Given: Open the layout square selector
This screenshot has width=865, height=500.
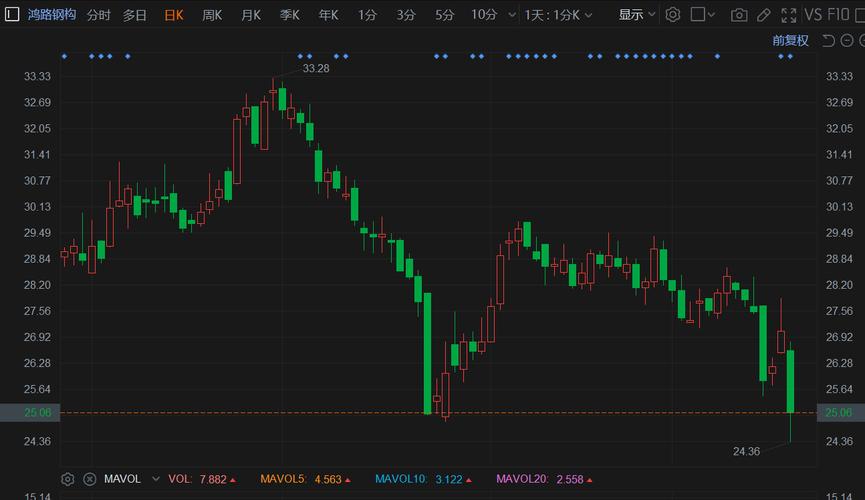Looking at the screenshot, I should point(704,15).
